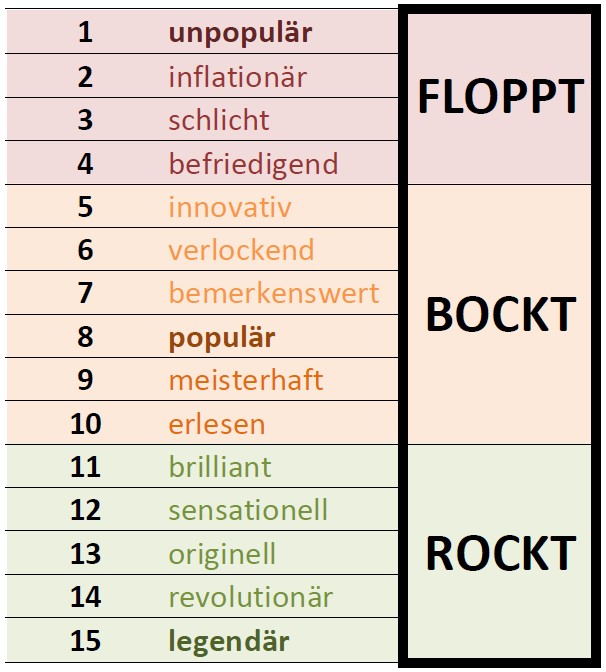Click the "ROCKT" category label

pyautogui.click(x=501, y=554)
